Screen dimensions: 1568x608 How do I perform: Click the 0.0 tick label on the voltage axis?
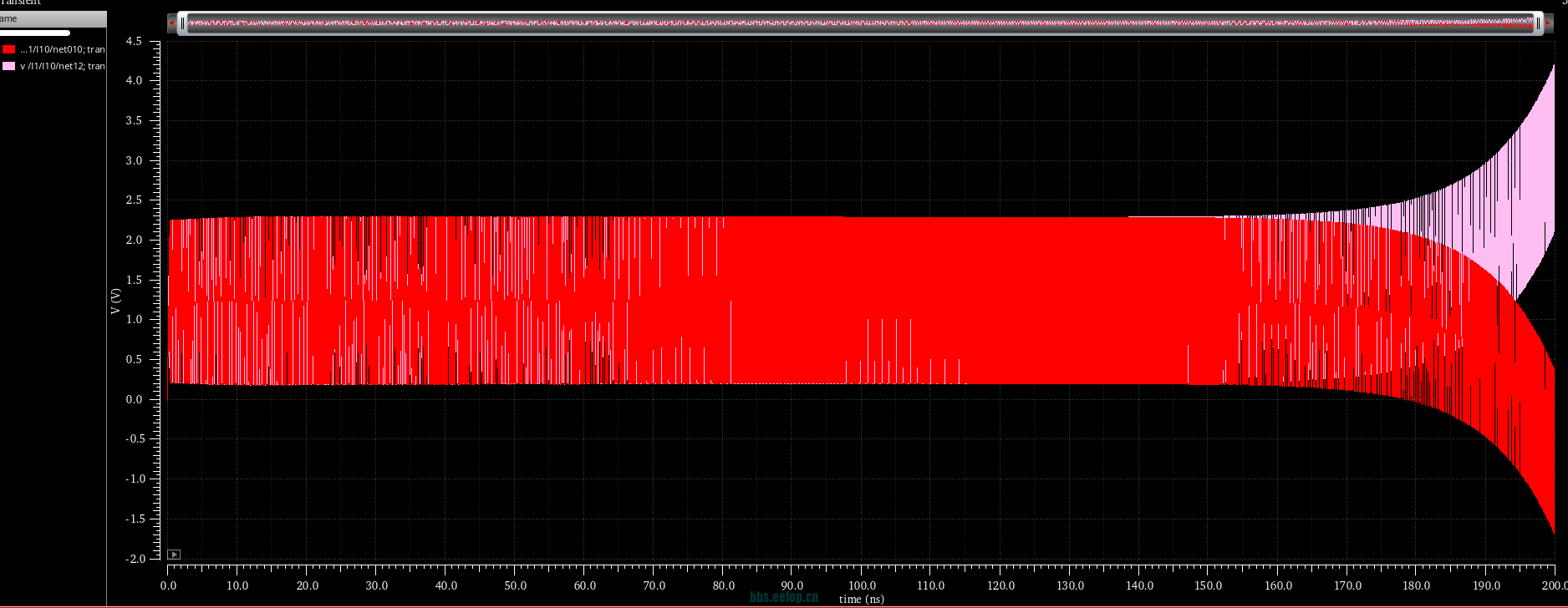tap(134, 399)
